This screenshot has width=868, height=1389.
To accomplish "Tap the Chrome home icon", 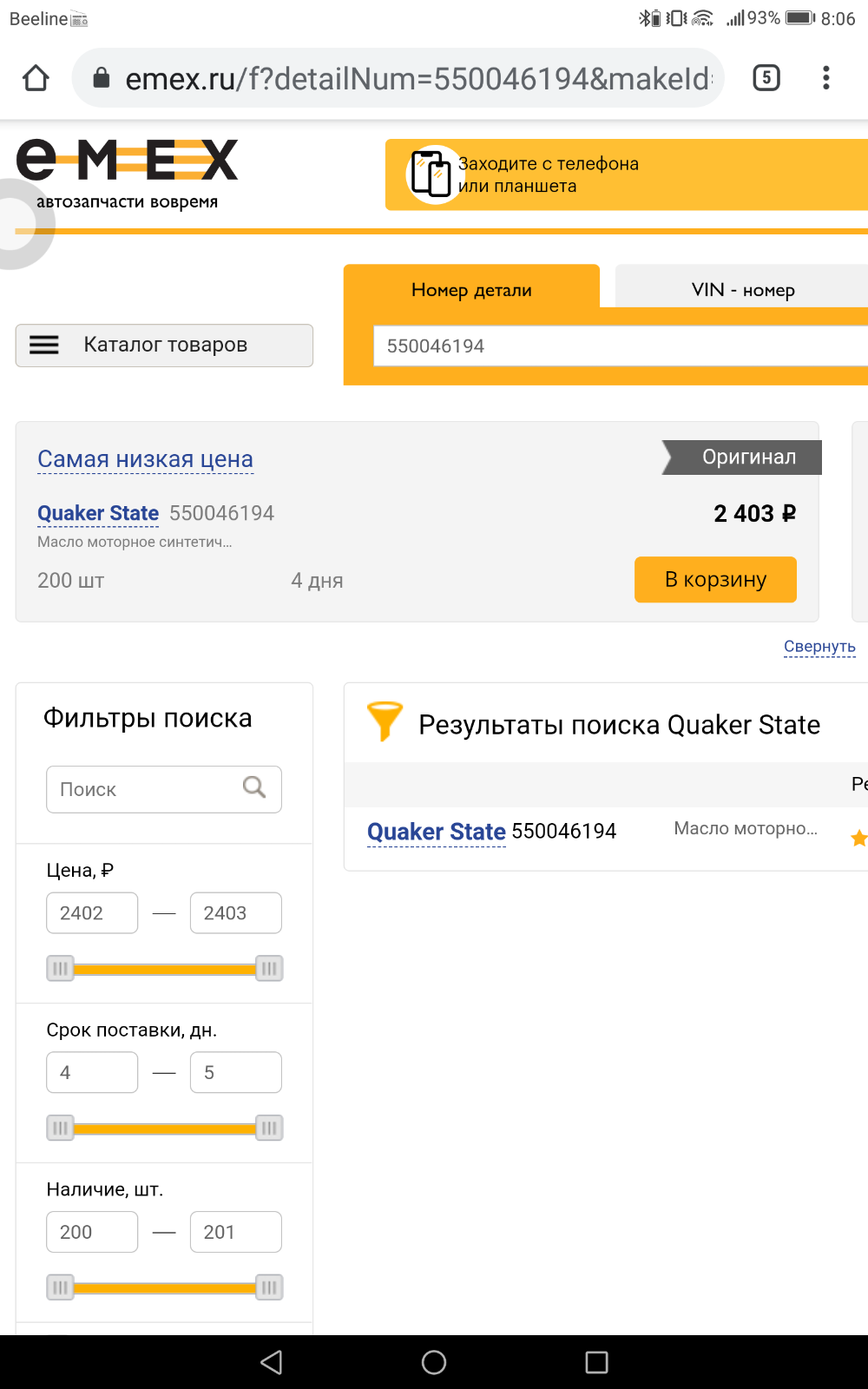I will click(x=36, y=78).
